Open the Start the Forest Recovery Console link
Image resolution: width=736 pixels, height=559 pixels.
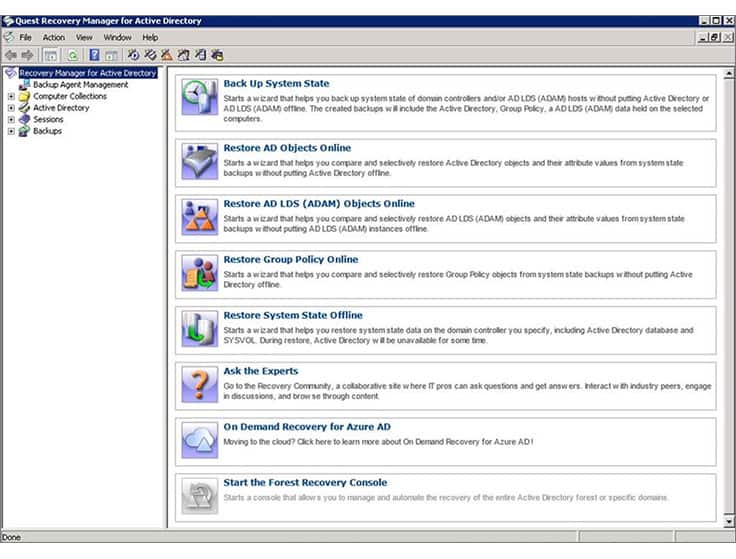click(305, 482)
